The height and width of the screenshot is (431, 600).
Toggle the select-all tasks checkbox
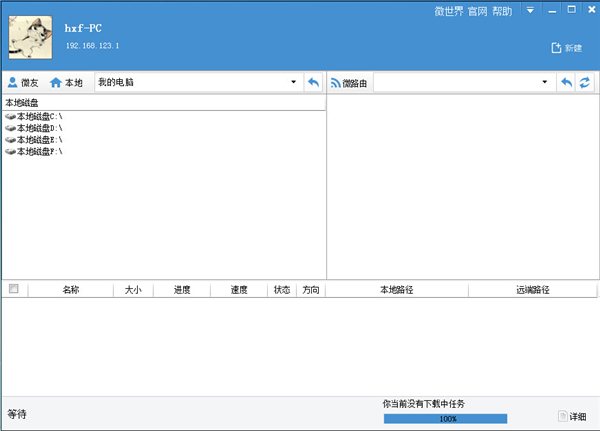tap(13, 289)
